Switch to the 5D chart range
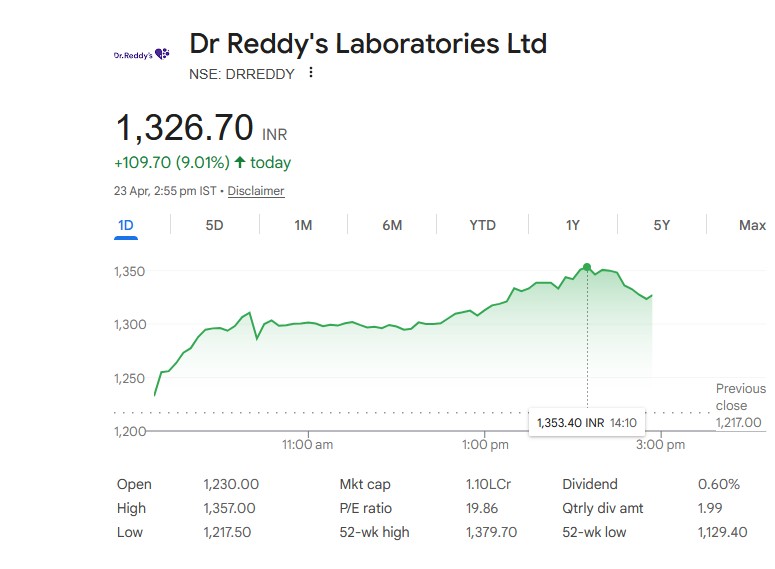775x569 pixels. point(214,225)
